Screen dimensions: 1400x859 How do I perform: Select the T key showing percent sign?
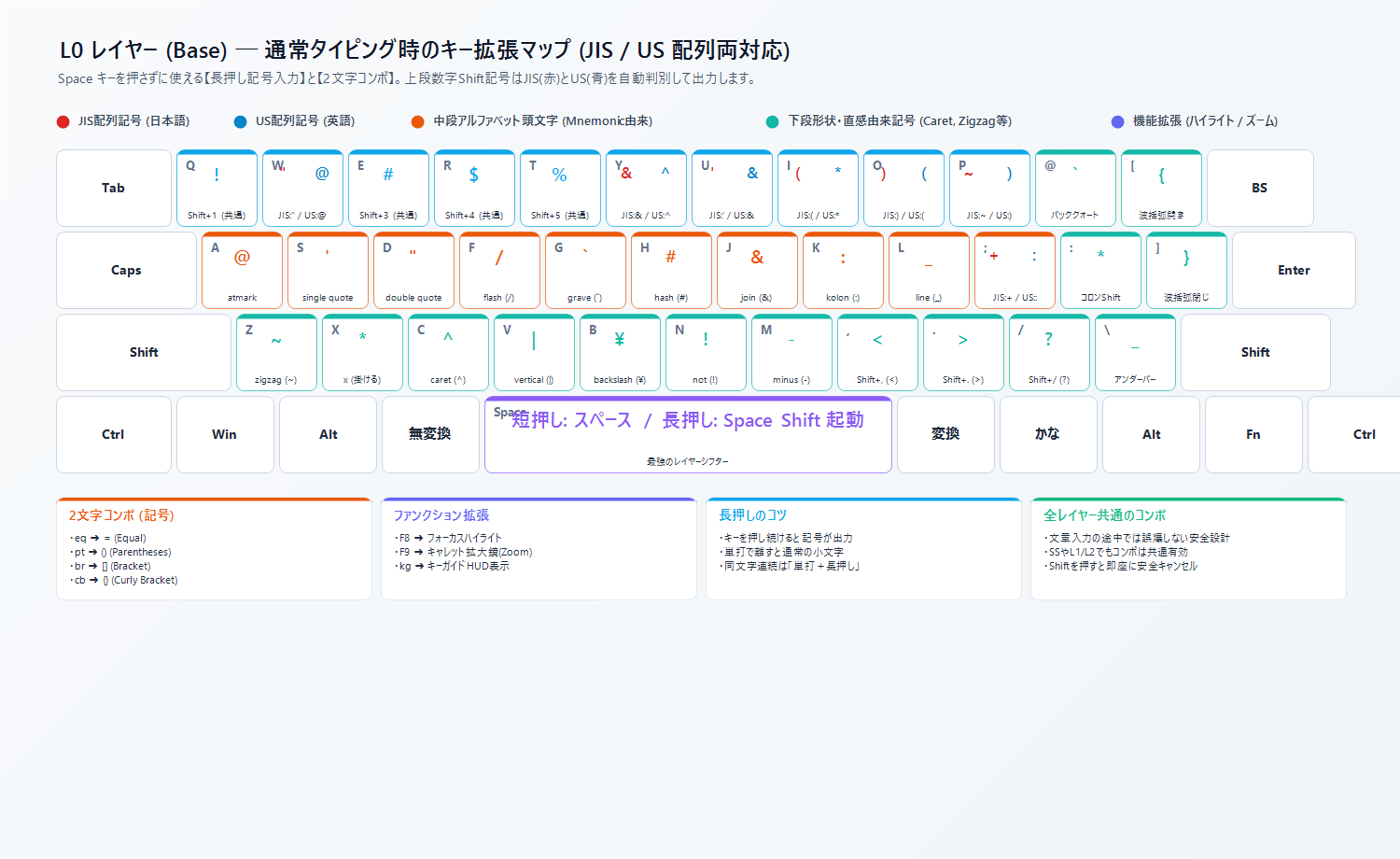pyautogui.click(x=560, y=188)
